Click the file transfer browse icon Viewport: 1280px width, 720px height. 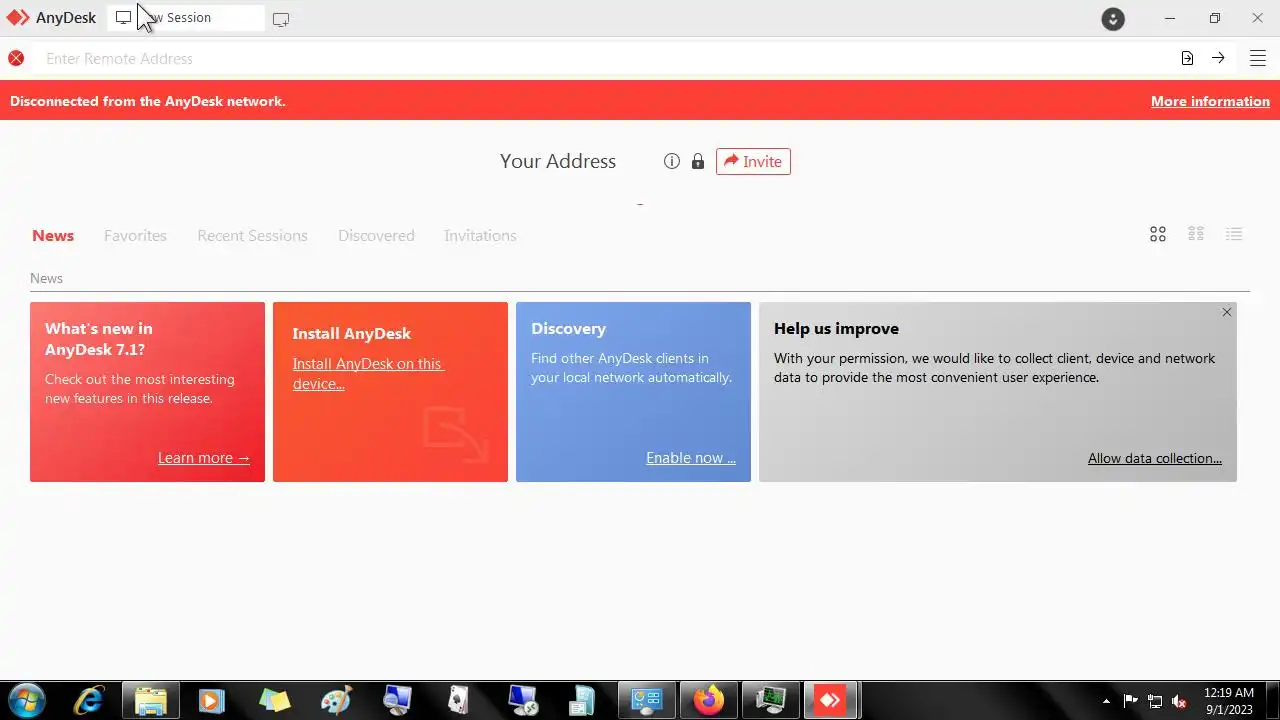(x=1187, y=58)
